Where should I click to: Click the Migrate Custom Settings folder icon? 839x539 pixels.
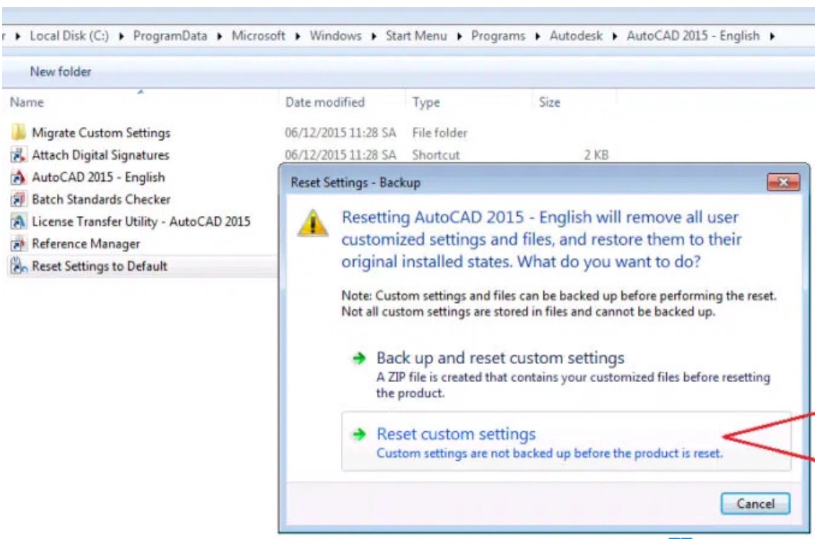click(x=18, y=133)
